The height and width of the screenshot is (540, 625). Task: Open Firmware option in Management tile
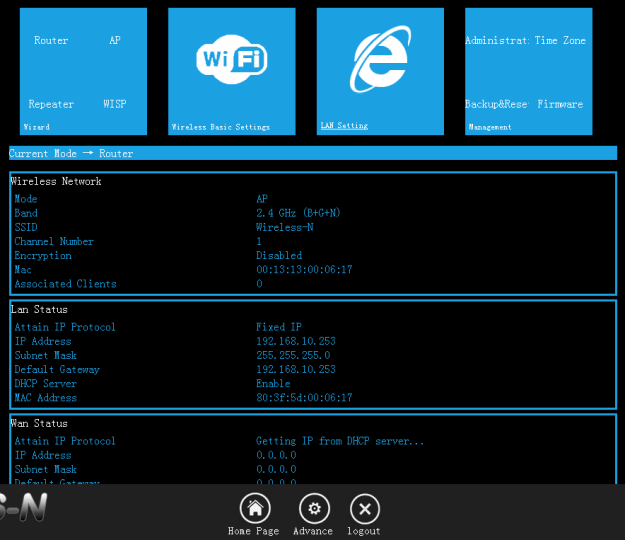point(560,104)
